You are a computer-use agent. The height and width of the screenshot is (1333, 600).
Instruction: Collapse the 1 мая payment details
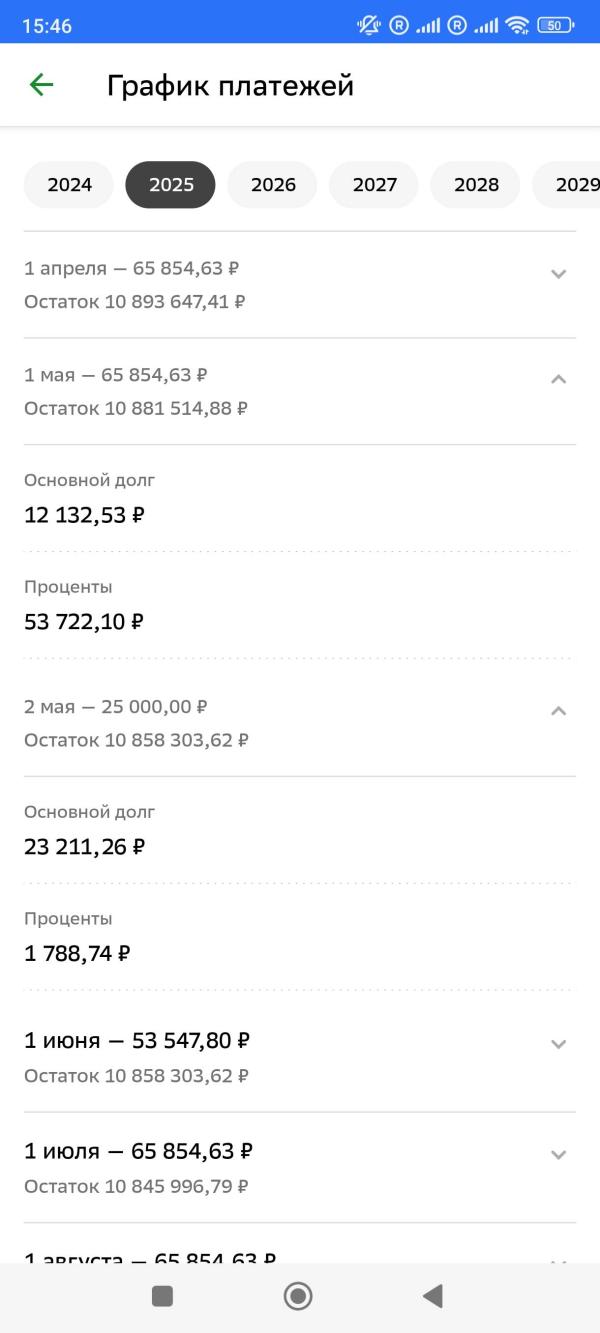tap(559, 379)
